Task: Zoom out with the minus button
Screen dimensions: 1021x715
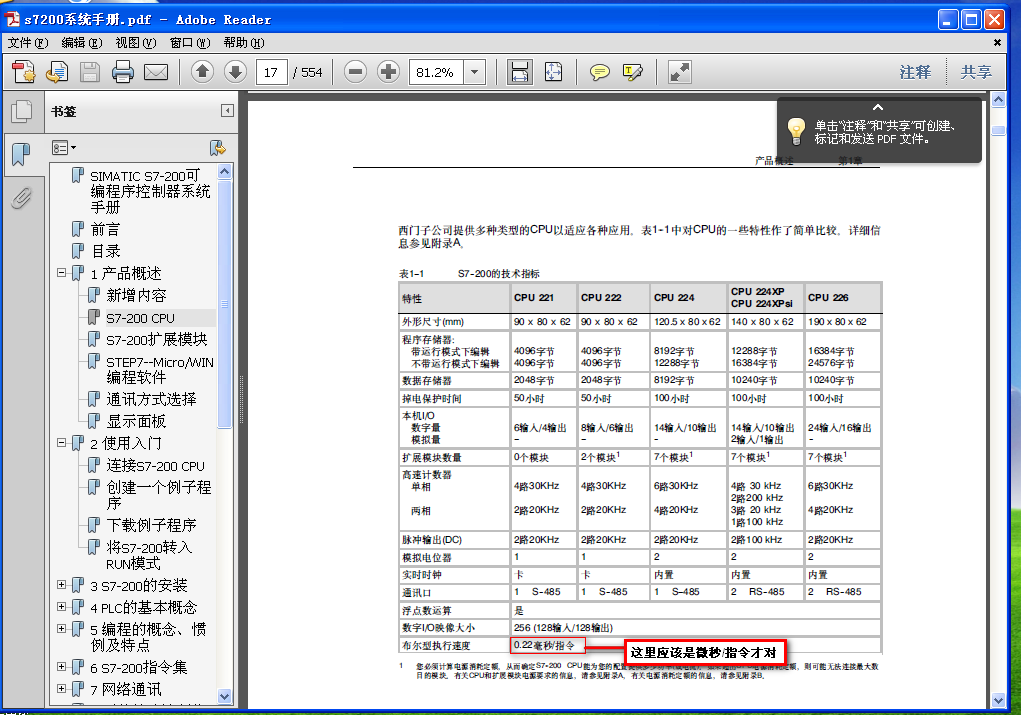Action: tap(356, 72)
